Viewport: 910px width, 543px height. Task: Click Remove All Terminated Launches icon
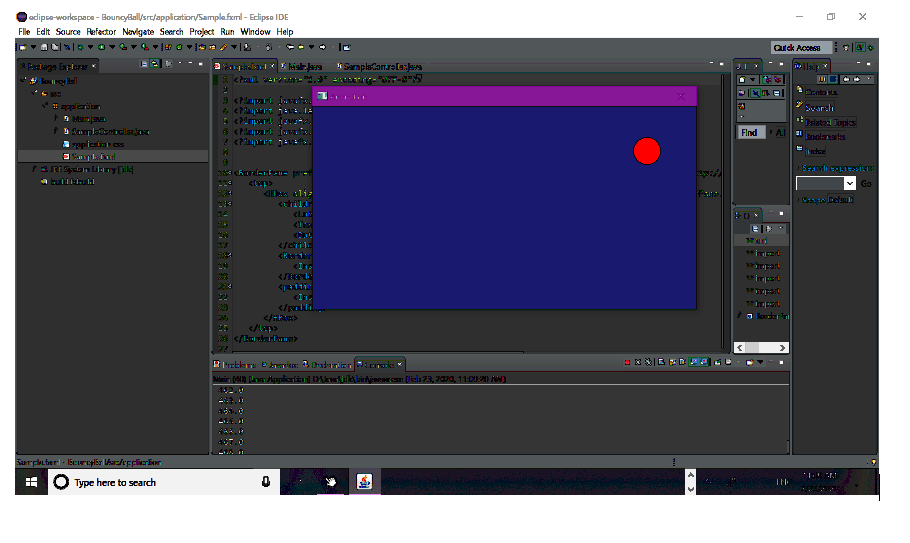648,363
